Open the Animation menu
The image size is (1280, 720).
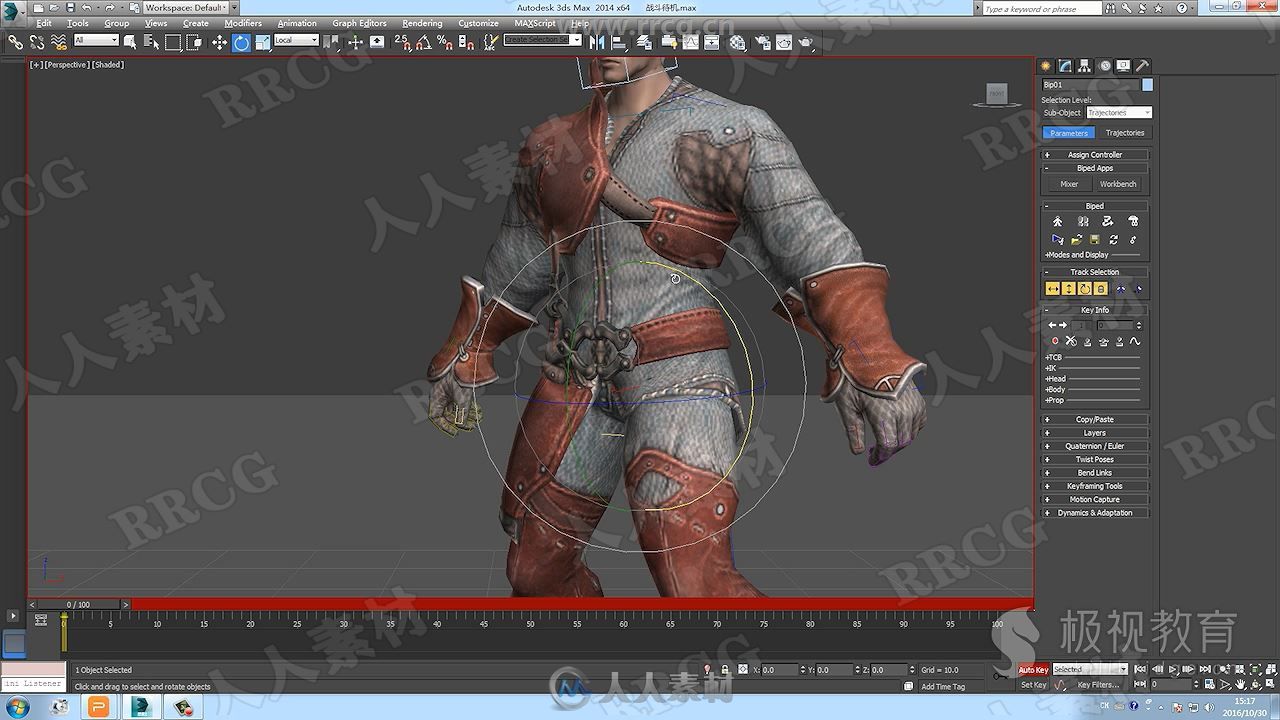(297, 23)
